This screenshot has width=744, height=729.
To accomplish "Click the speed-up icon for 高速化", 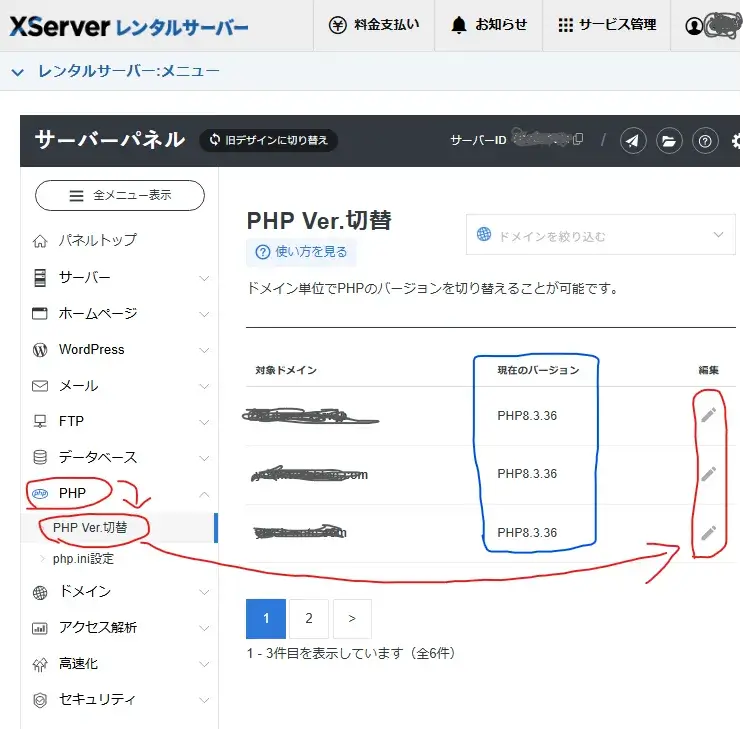I will 40,664.
